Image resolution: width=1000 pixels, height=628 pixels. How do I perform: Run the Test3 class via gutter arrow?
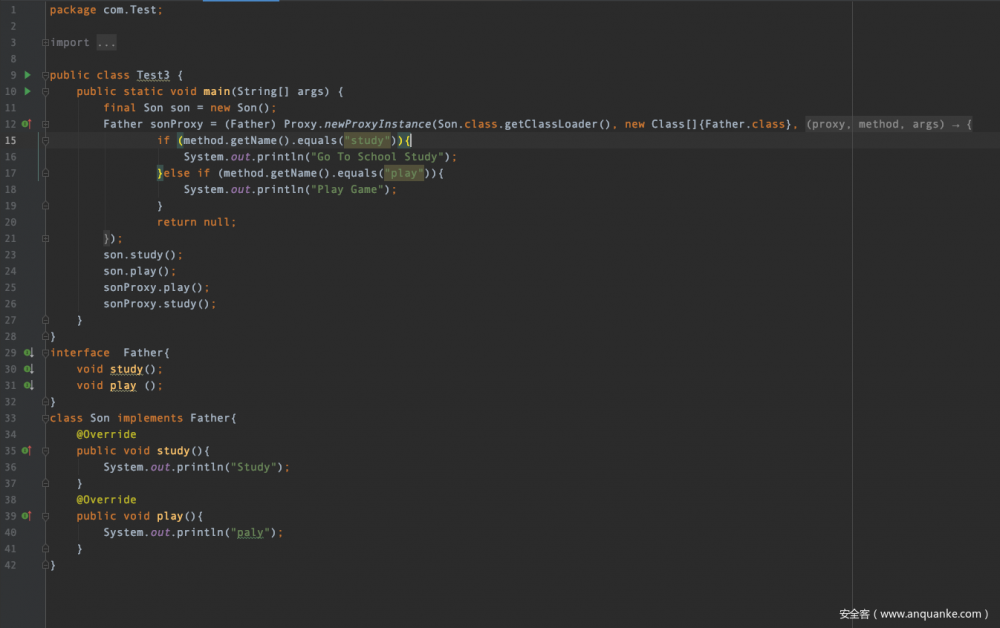click(27, 74)
